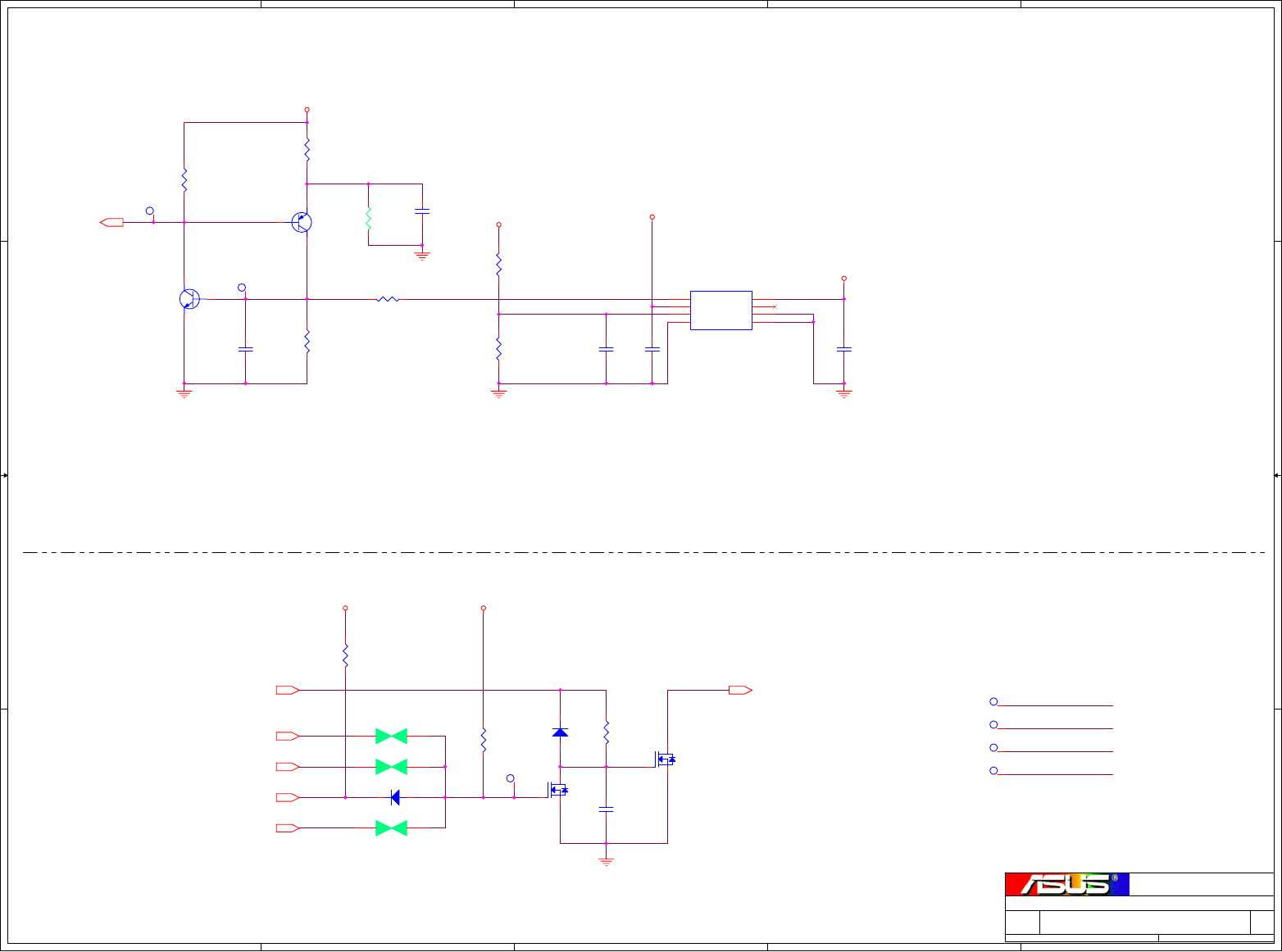1282x952 pixels.
Task: Click first test point in four-row list
Action: pos(993,702)
